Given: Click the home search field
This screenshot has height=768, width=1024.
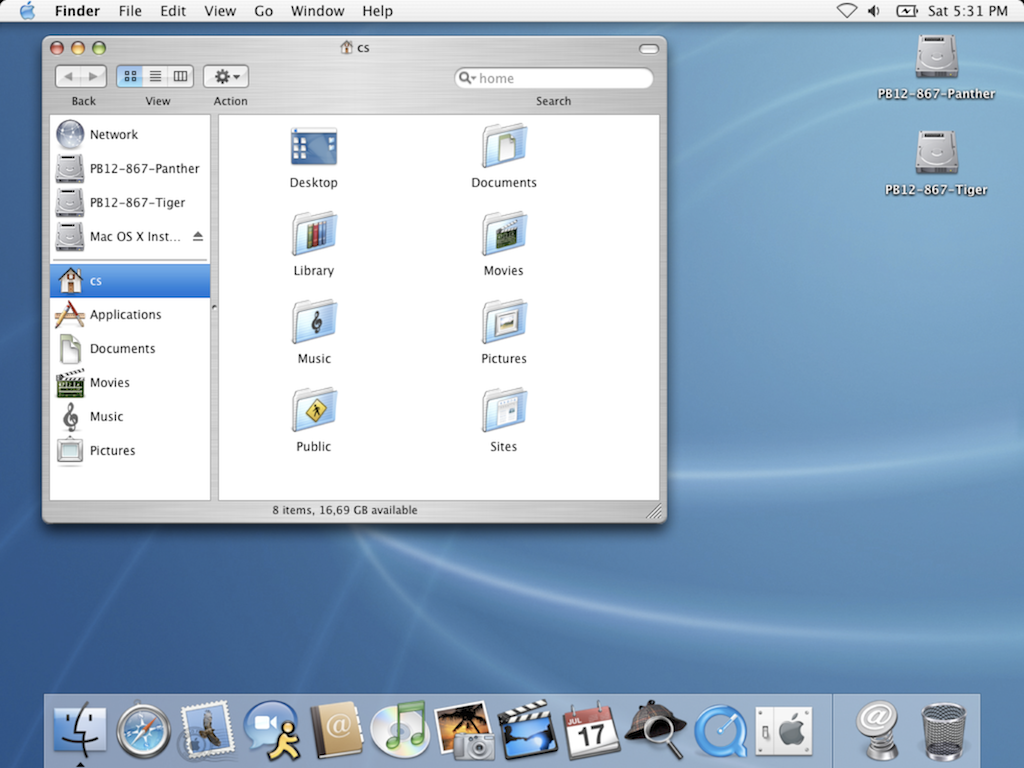Looking at the screenshot, I should click(554, 78).
